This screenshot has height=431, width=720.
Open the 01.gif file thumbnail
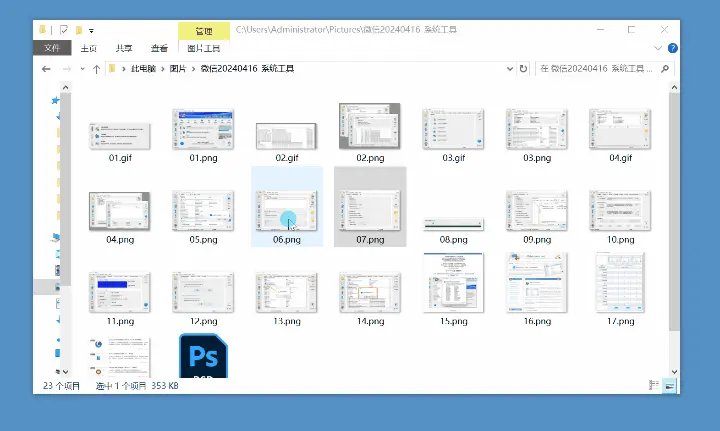119,136
